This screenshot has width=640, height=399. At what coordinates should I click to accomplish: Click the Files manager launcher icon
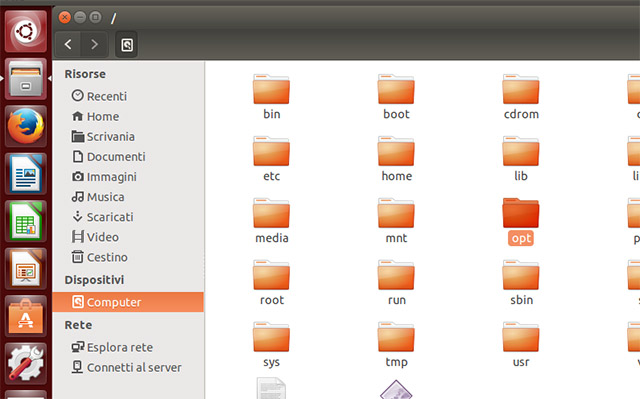[x=26, y=79]
